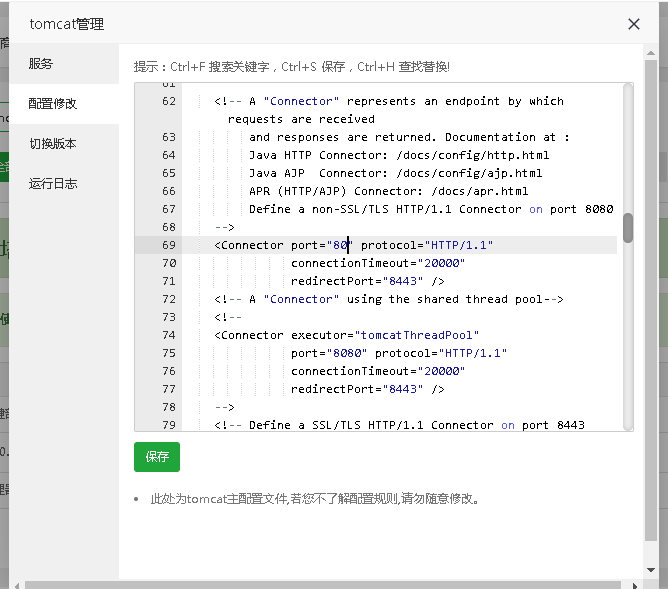Click /docs/config/ajp.html text on line 65

(469, 173)
